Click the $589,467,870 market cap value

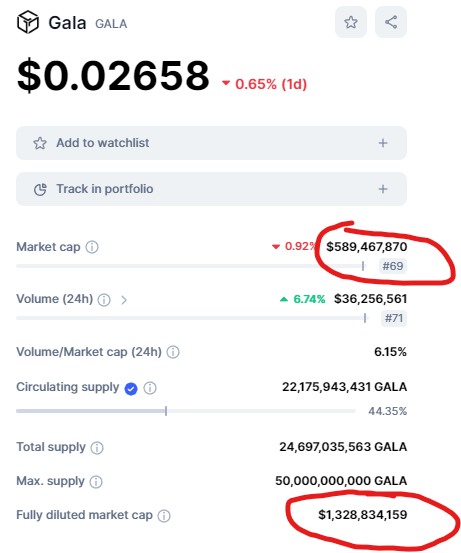(366, 247)
